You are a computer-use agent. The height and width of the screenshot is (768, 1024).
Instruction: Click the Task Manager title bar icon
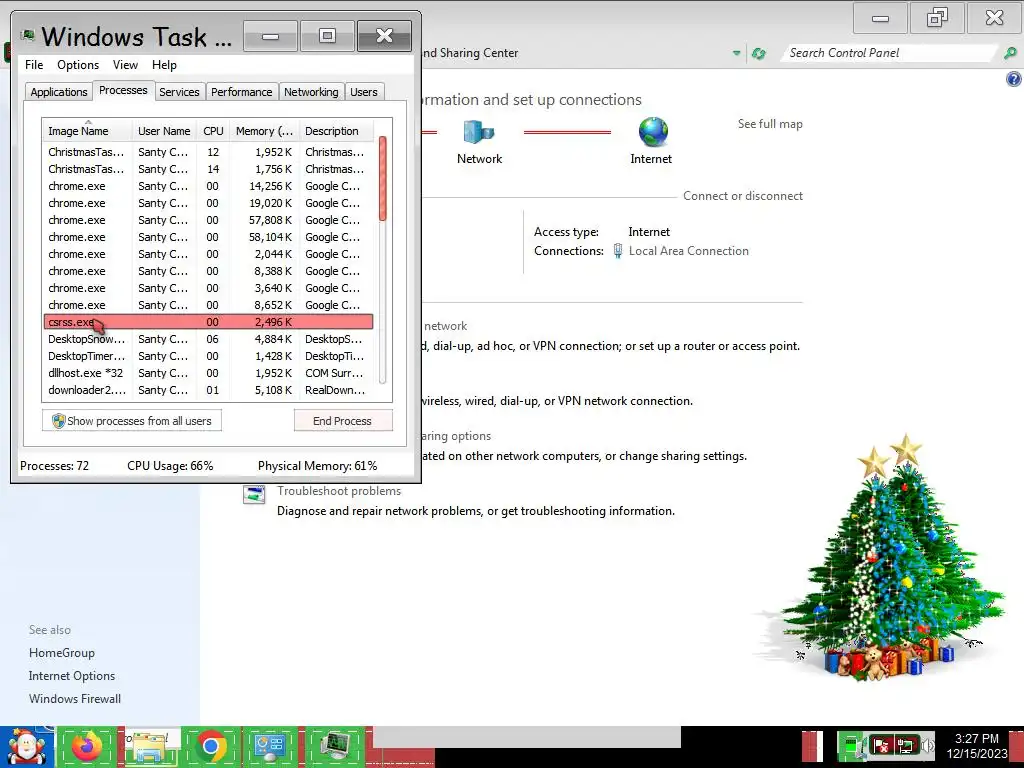pos(27,35)
